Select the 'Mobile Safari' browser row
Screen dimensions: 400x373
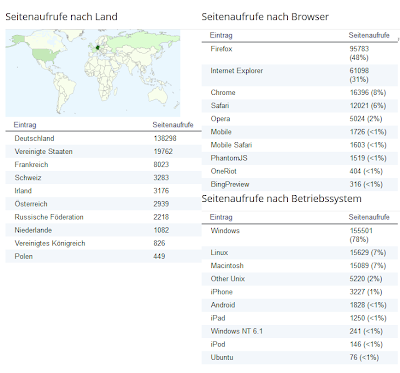300,145
